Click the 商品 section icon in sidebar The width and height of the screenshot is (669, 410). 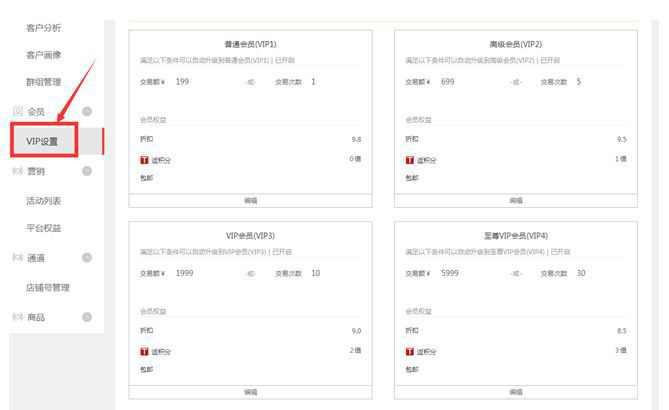click(17, 317)
